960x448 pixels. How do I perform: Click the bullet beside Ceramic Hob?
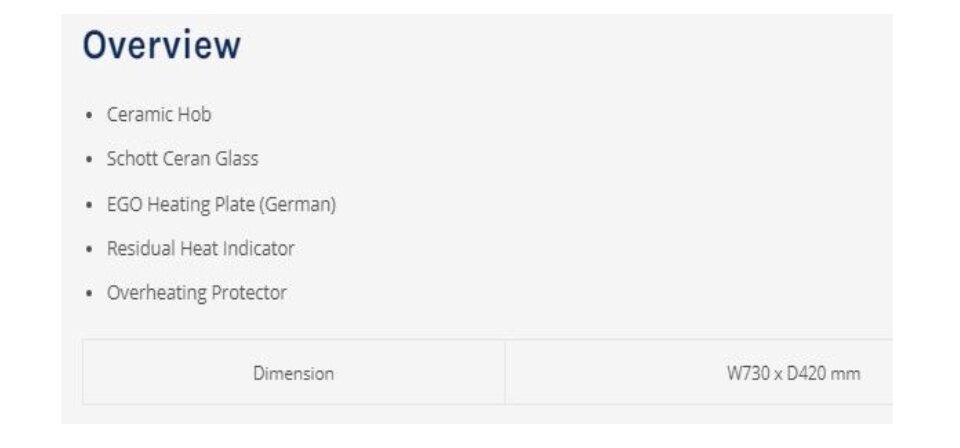coord(90,115)
